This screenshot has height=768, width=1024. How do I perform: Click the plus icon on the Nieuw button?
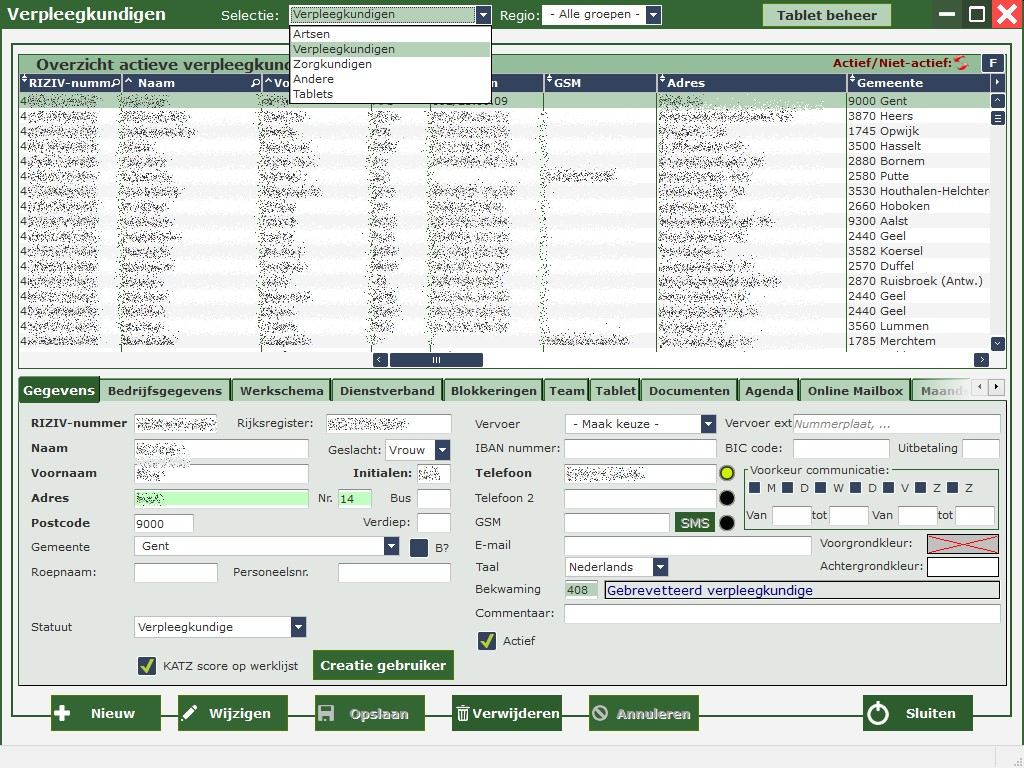point(62,713)
